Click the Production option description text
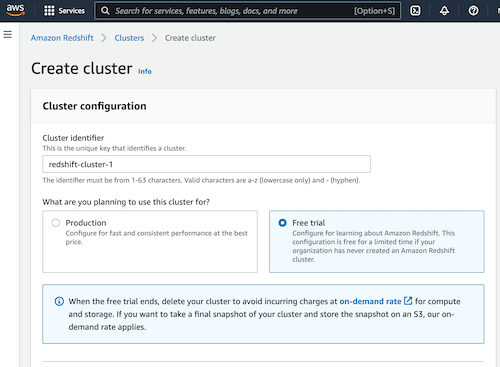500x367 pixels. (x=156, y=237)
